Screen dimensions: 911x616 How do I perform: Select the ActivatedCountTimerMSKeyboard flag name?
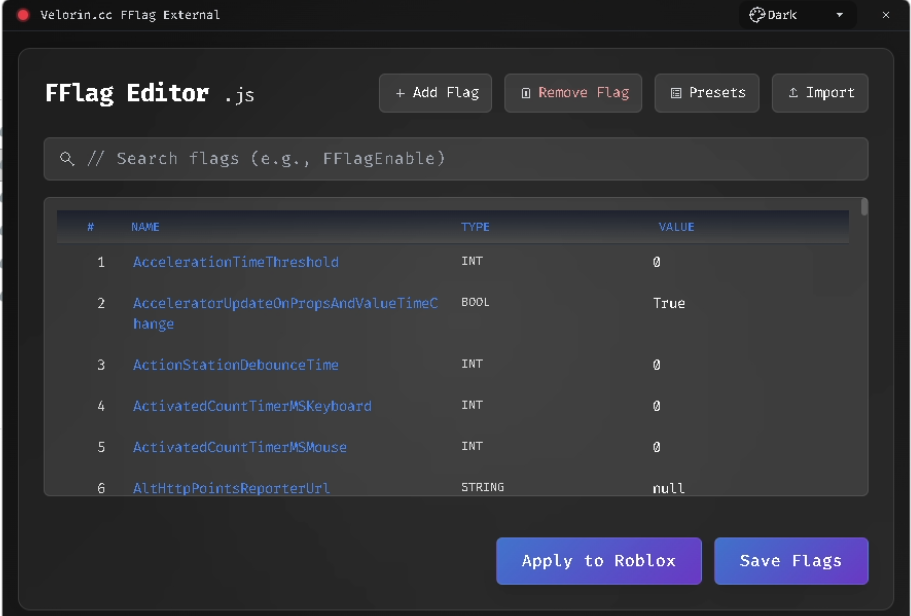pos(252,406)
